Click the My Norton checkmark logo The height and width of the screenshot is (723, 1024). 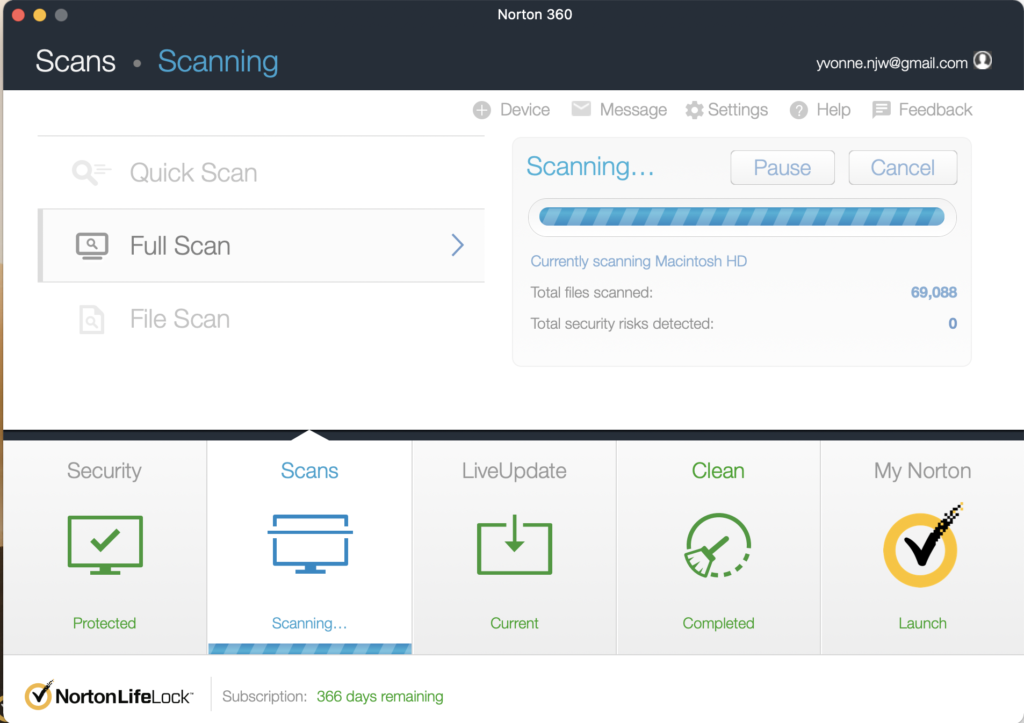click(x=922, y=545)
